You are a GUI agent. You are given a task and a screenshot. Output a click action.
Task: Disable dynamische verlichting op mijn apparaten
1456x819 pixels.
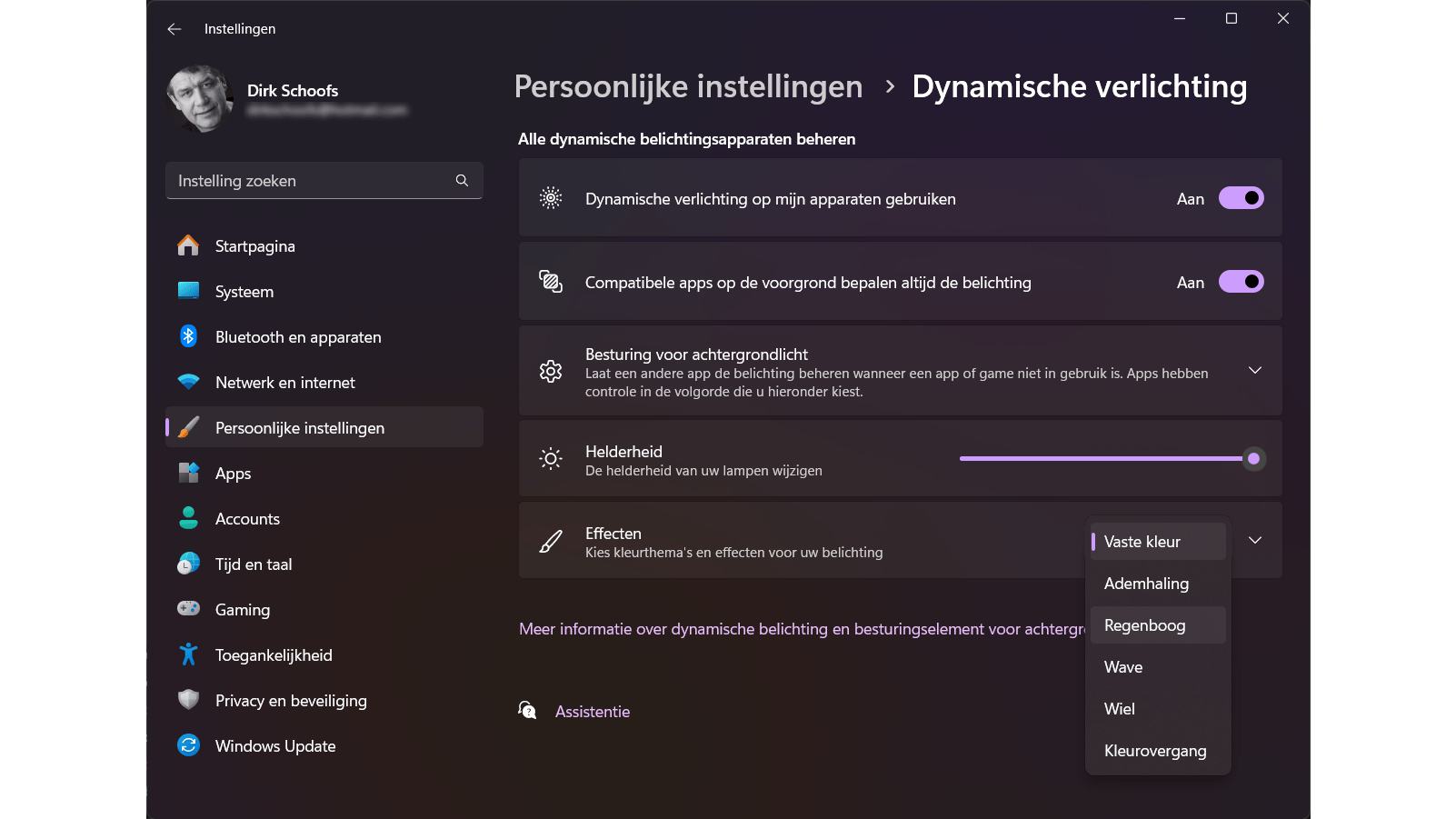click(x=1241, y=198)
